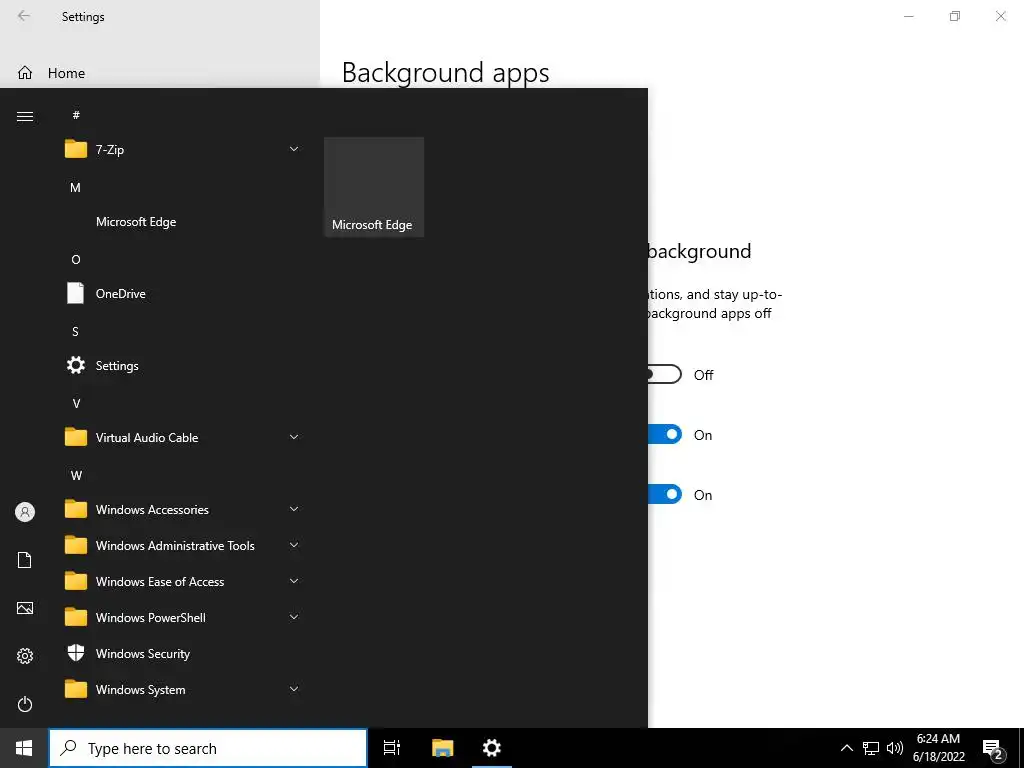The image size is (1024, 768).
Task: Click the Microsoft Edge pinned tile
Action: pos(374,187)
